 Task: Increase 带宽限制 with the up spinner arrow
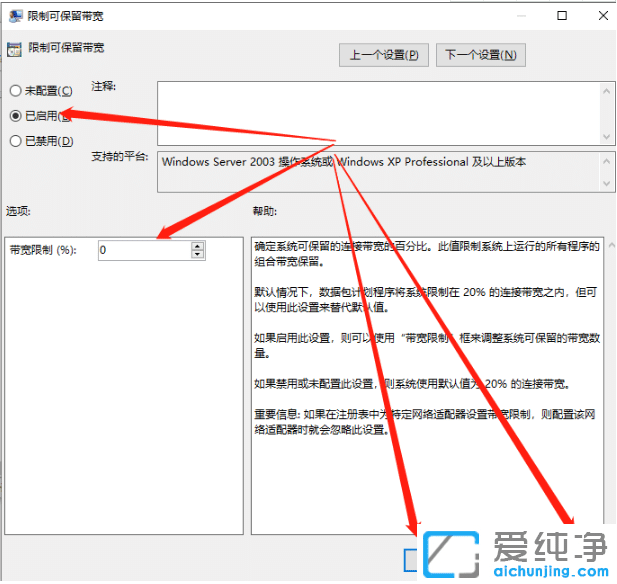pyautogui.click(x=197, y=246)
